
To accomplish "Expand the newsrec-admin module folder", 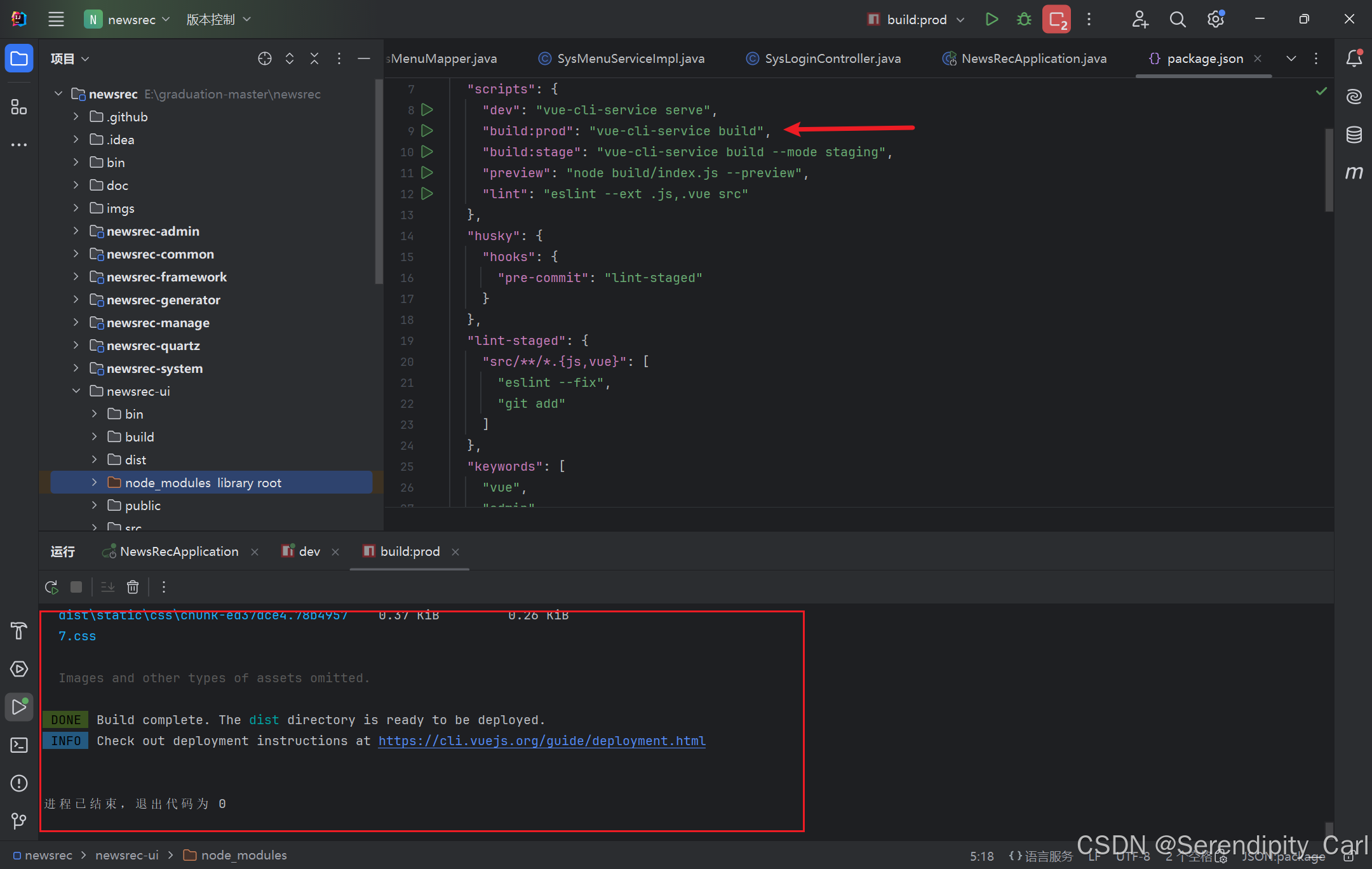I will [x=76, y=231].
